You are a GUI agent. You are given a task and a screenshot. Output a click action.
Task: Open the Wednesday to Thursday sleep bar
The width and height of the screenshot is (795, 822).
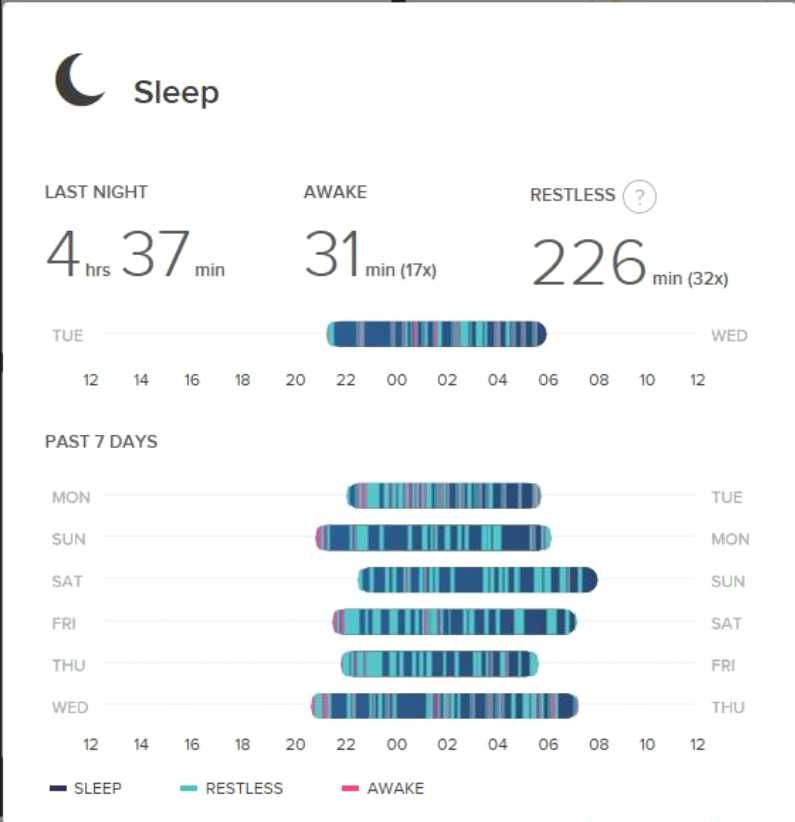(444, 706)
